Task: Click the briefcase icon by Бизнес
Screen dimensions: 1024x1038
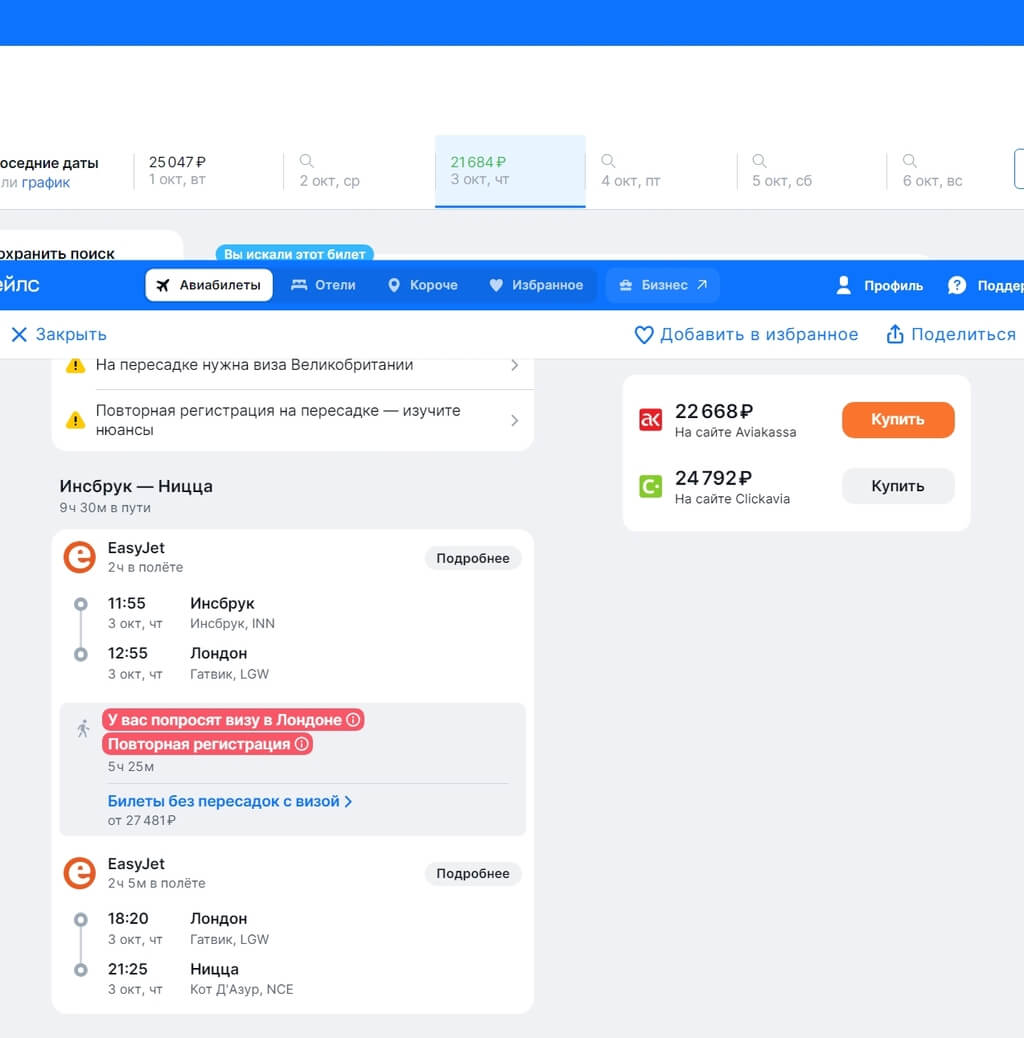Action: (x=626, y=285)
